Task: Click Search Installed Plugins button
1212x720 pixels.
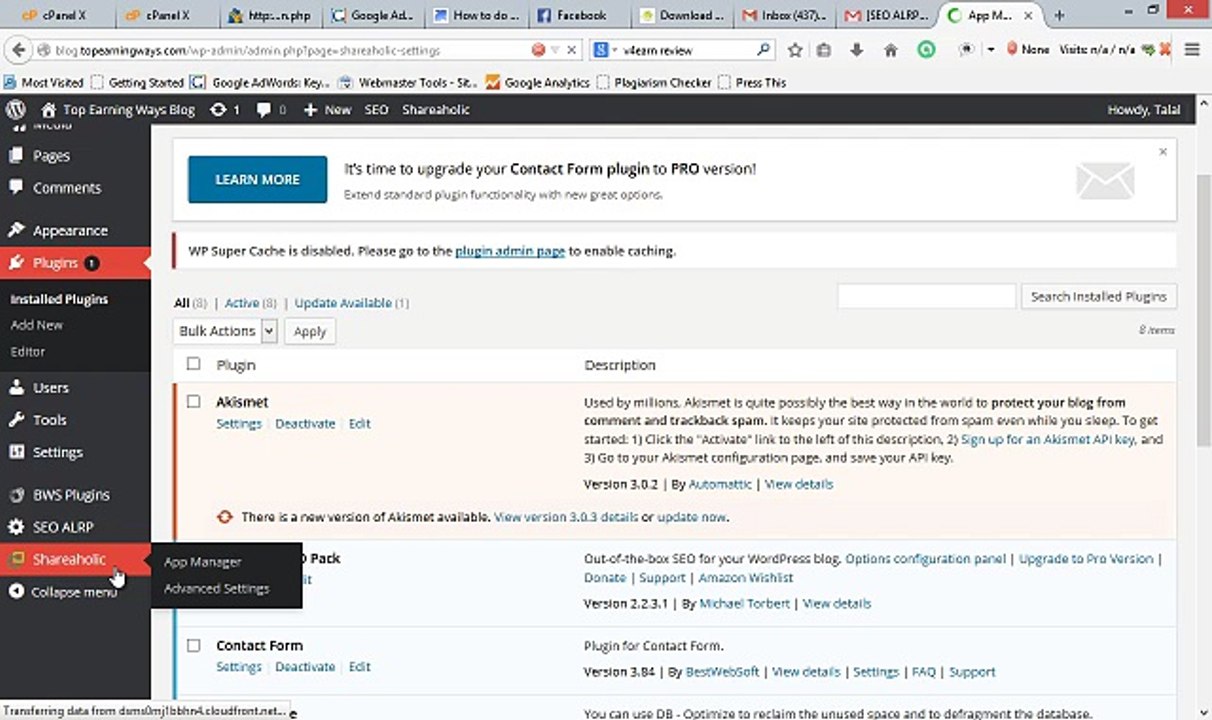Action: pos(1098,296)
